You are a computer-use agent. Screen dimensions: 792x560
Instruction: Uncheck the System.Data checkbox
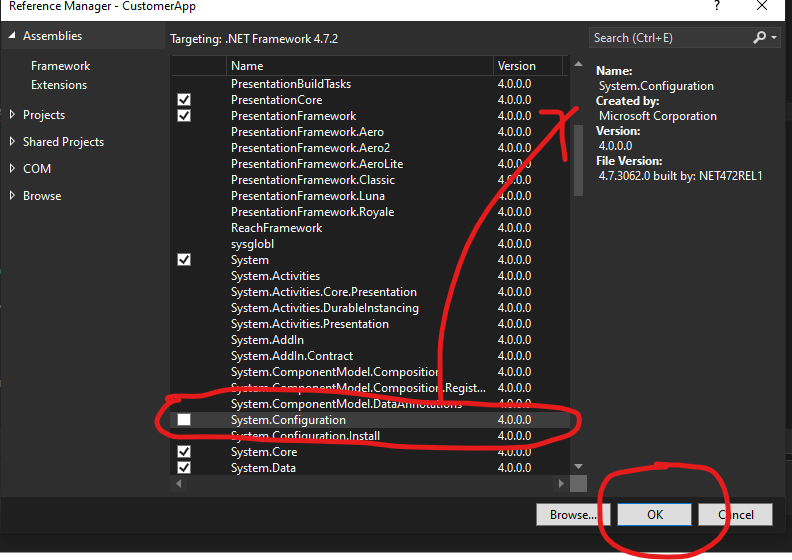pos(184,468)
